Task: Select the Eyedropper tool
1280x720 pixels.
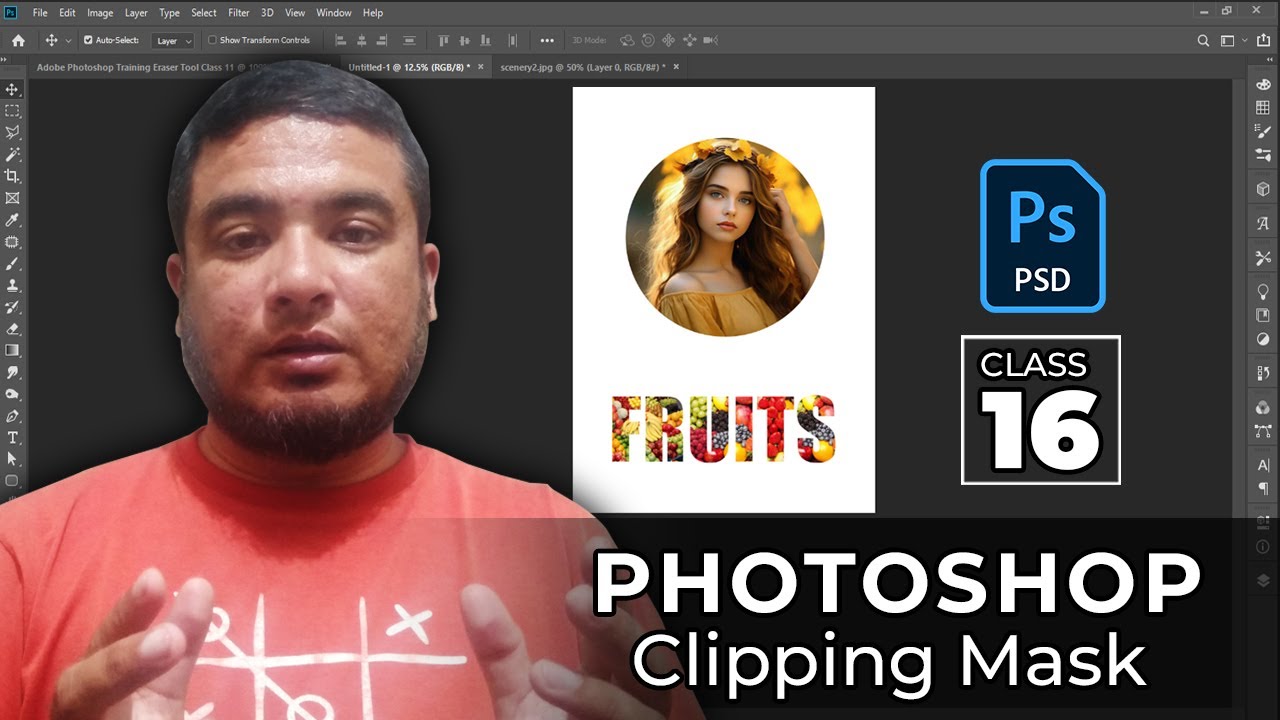Action: pyautogui.click(x=13, y=220)
